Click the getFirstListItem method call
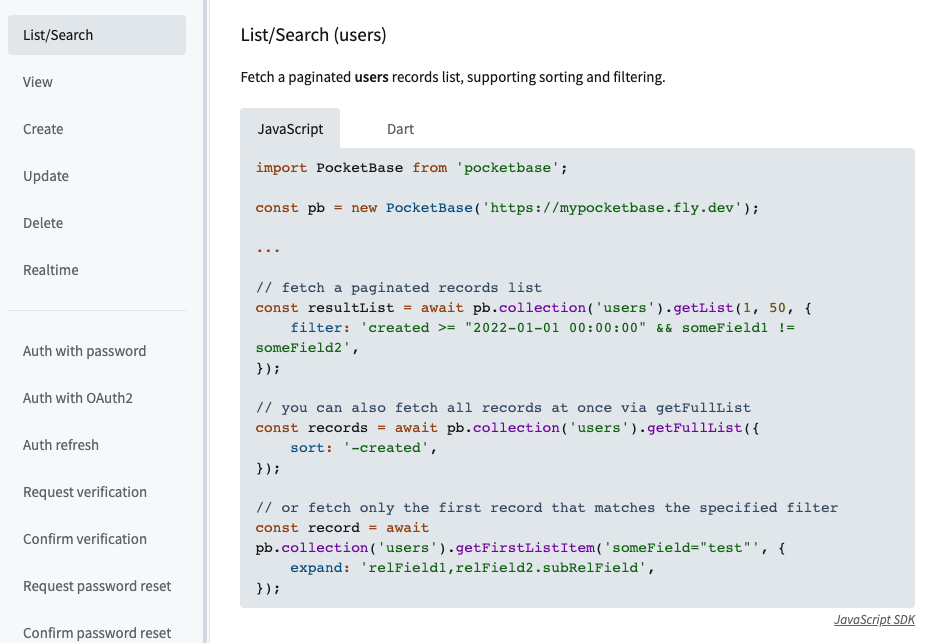Image resolution: width=939 pixels, height=643 pixels. click(525, 548)
